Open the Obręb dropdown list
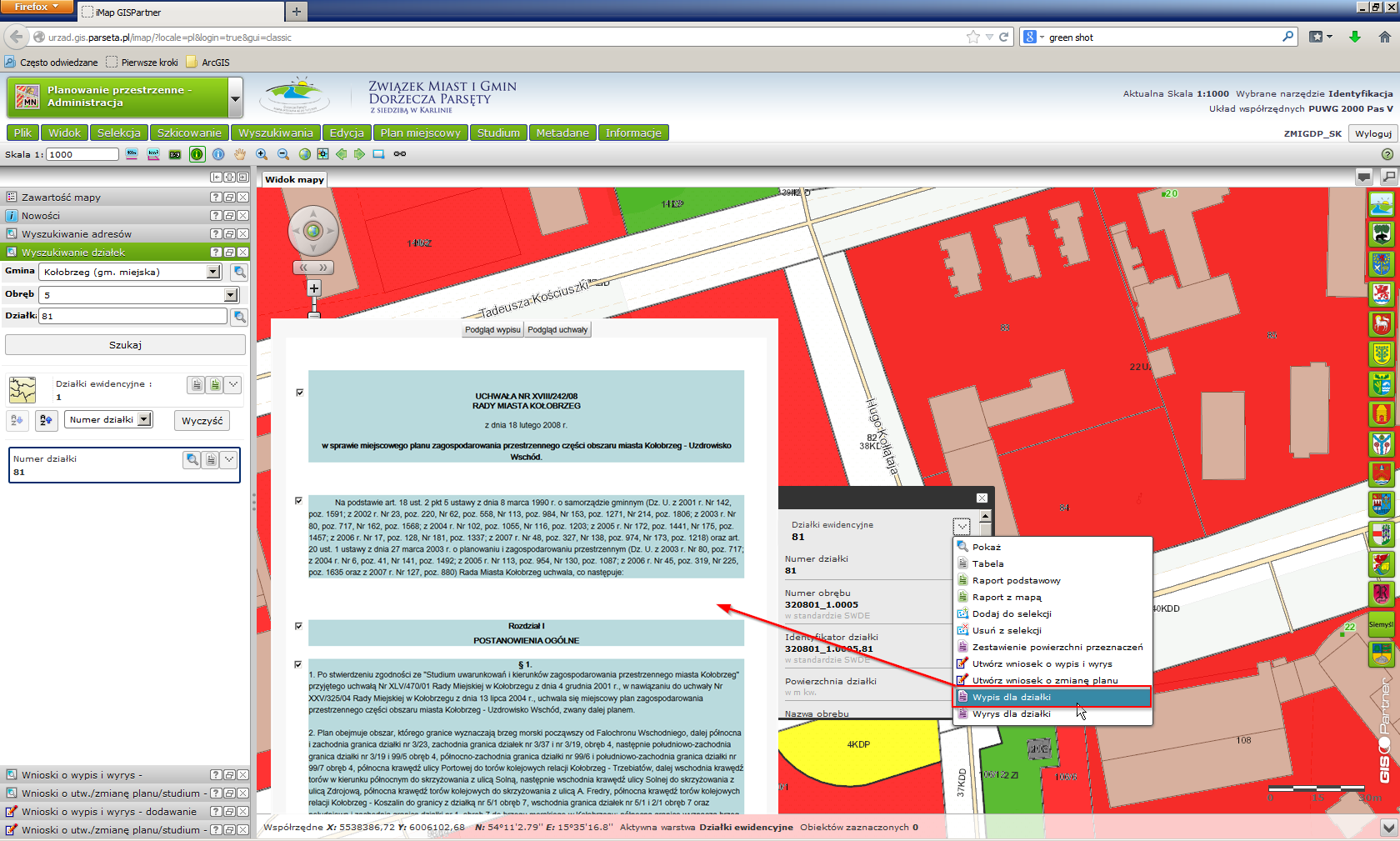1400x841 pixels. pyautogui.click(x=231, y=295)
